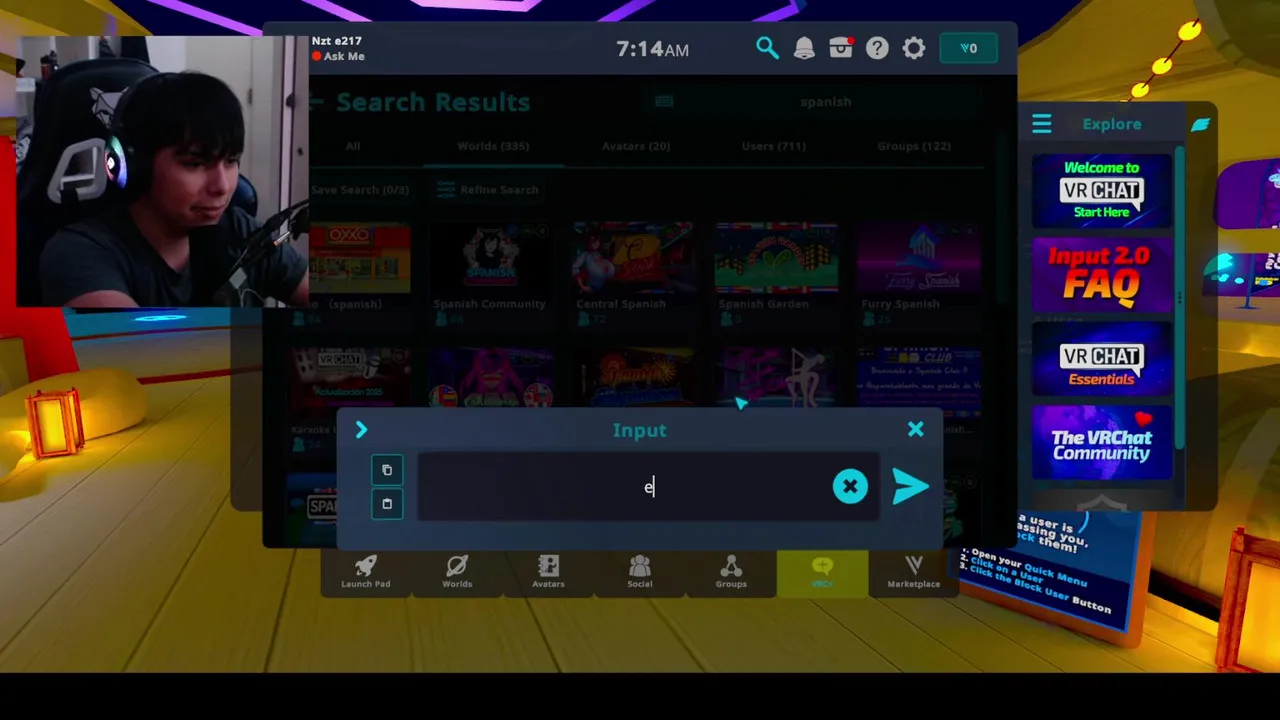Image resolution: width=1280 pixels, height=720 pixels.
Task: Open Spanish Garden world thumbnail
Action: [776, 258]
